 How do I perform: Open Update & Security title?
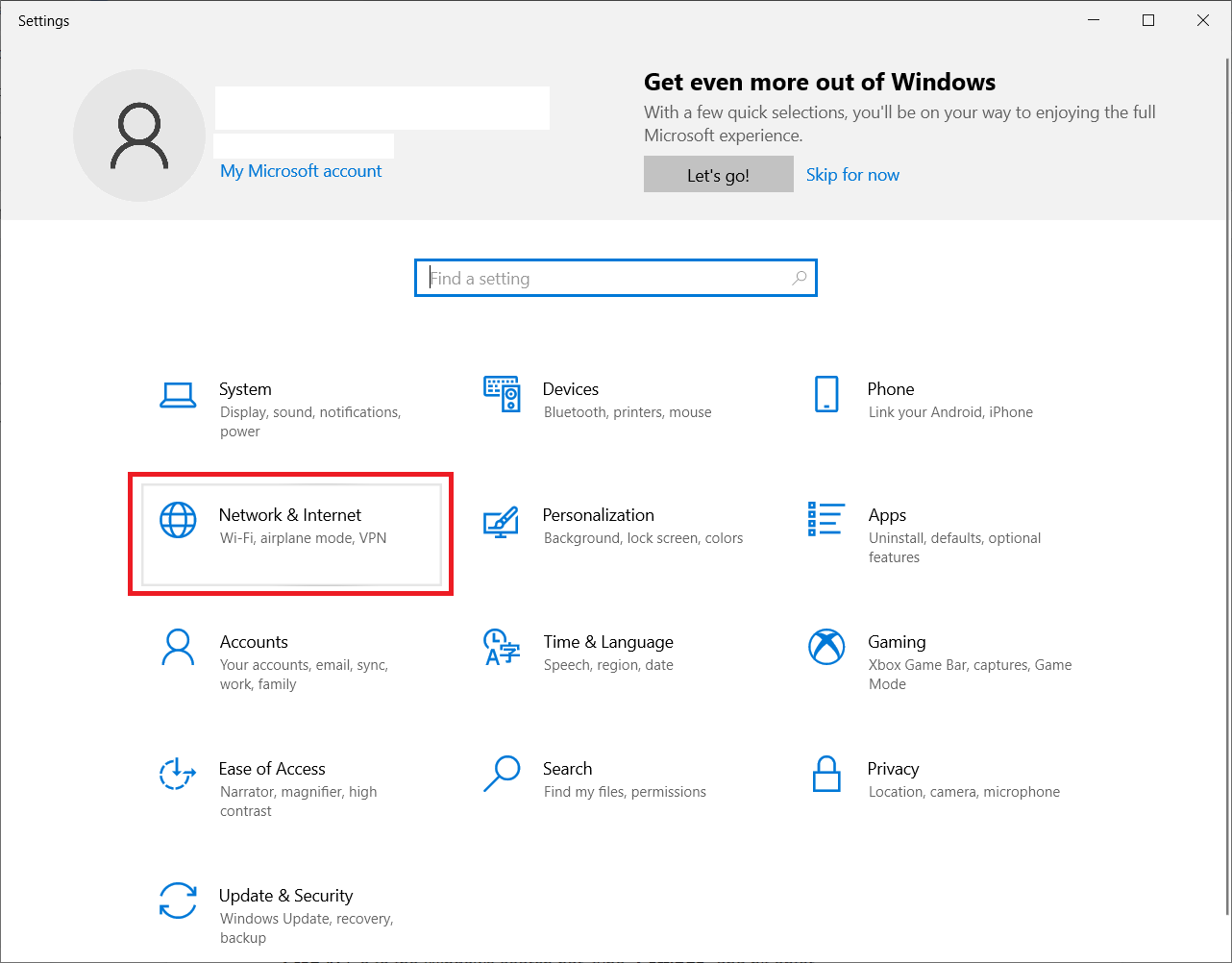click(x=286, y=896)
